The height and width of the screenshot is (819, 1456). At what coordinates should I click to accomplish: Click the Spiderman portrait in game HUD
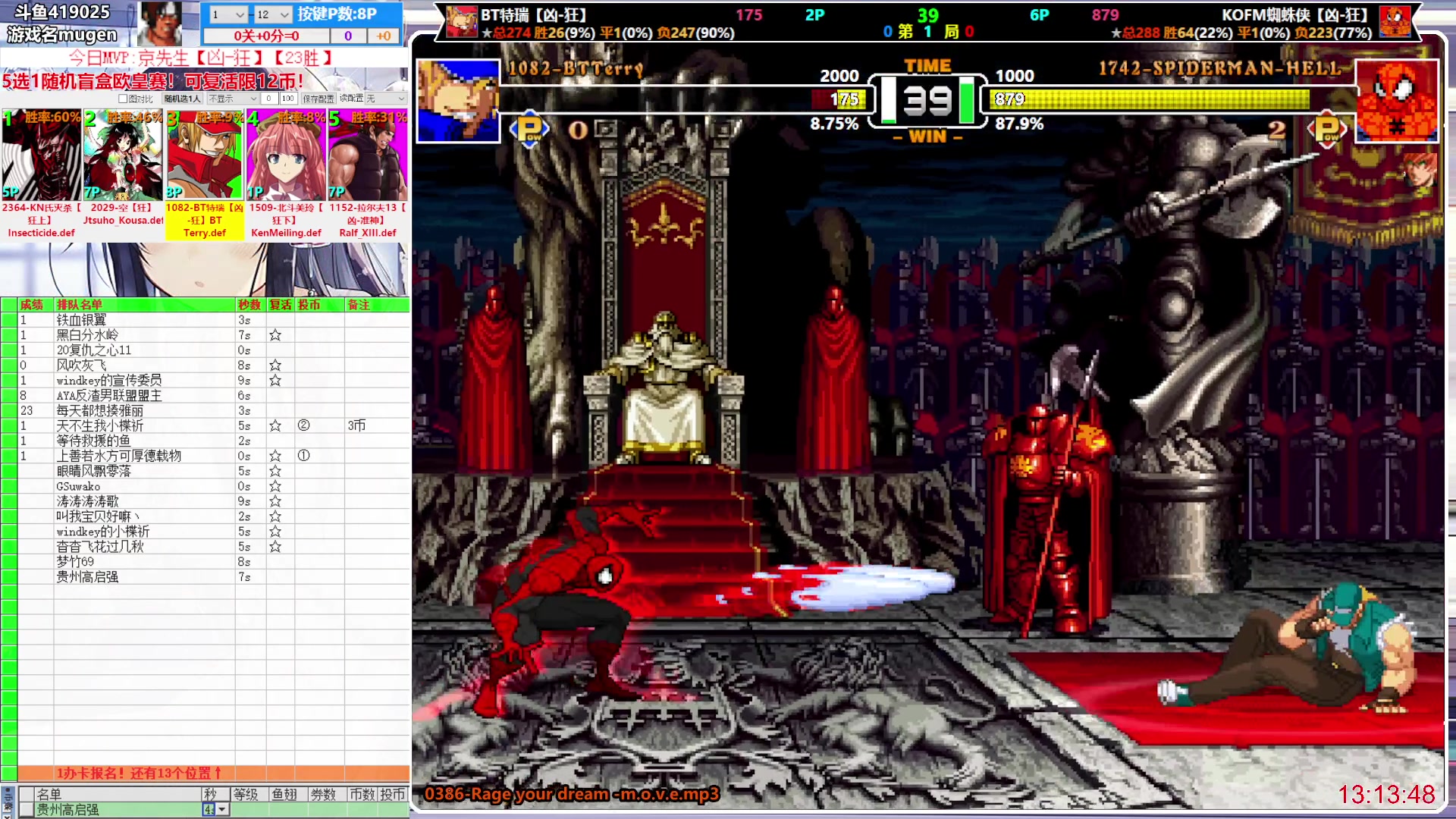(1397, 101)
